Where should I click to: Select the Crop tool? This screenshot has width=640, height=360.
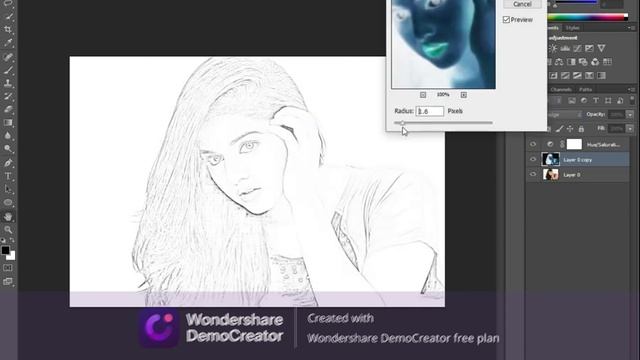pos(9,29)
